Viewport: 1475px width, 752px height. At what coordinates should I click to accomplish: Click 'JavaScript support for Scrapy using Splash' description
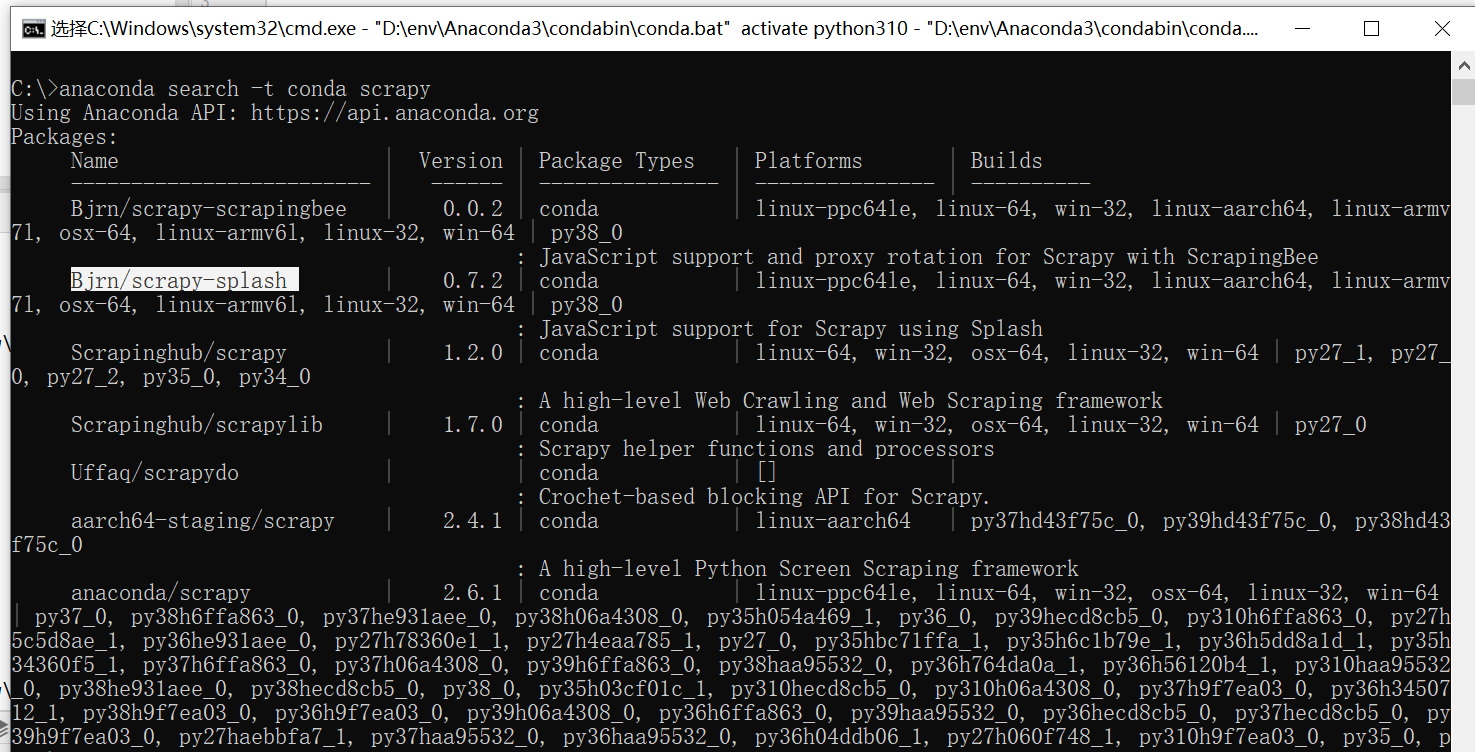[790, 329]
